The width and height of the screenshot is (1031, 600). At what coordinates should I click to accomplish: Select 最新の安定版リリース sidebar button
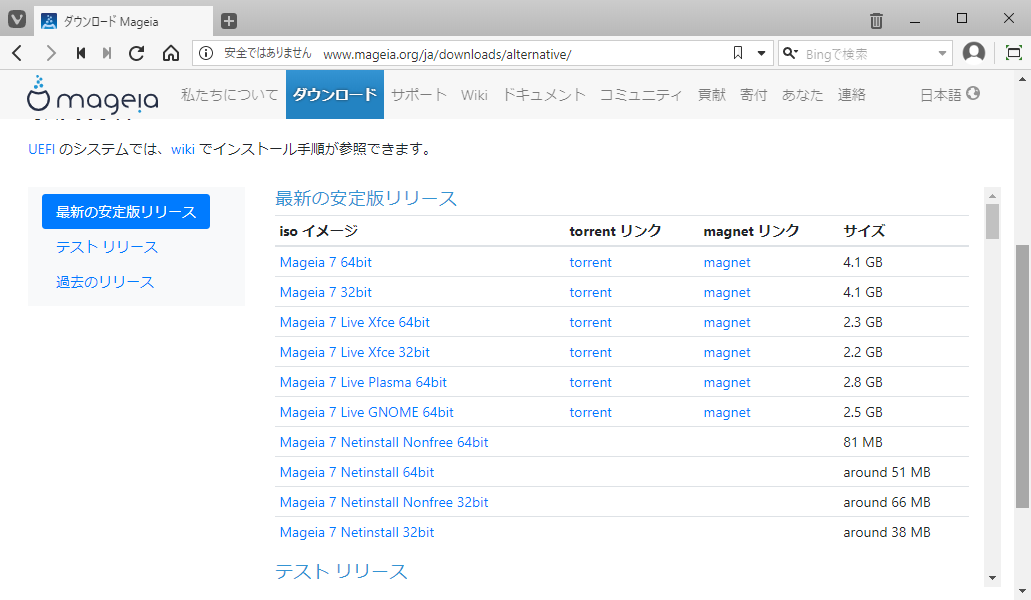(126, 212)
